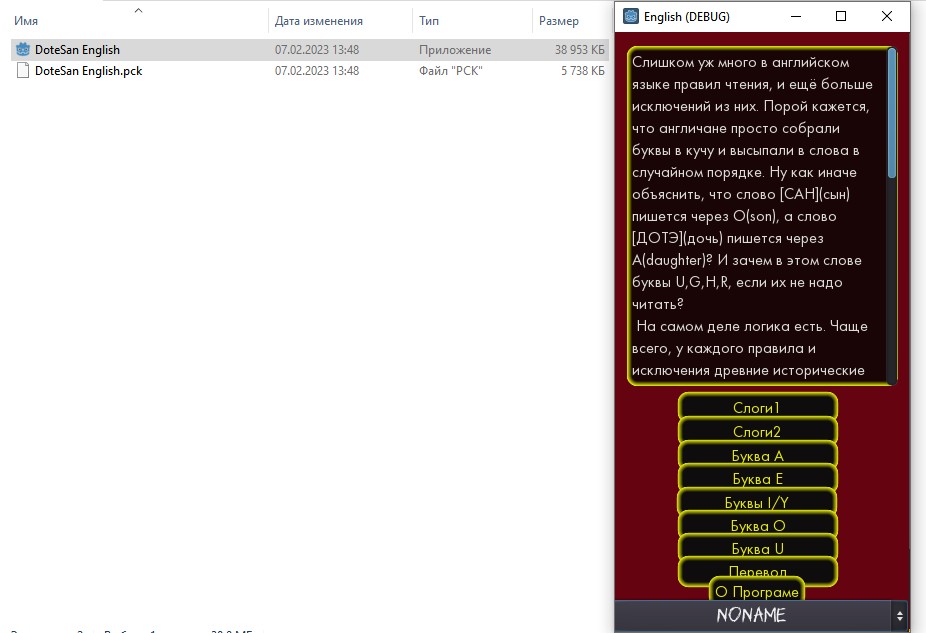Close the English (DEBUG) window
Image resolution: width=926 pixels, height=633 pixels.
pyautogui.click(x=886, y=17)
